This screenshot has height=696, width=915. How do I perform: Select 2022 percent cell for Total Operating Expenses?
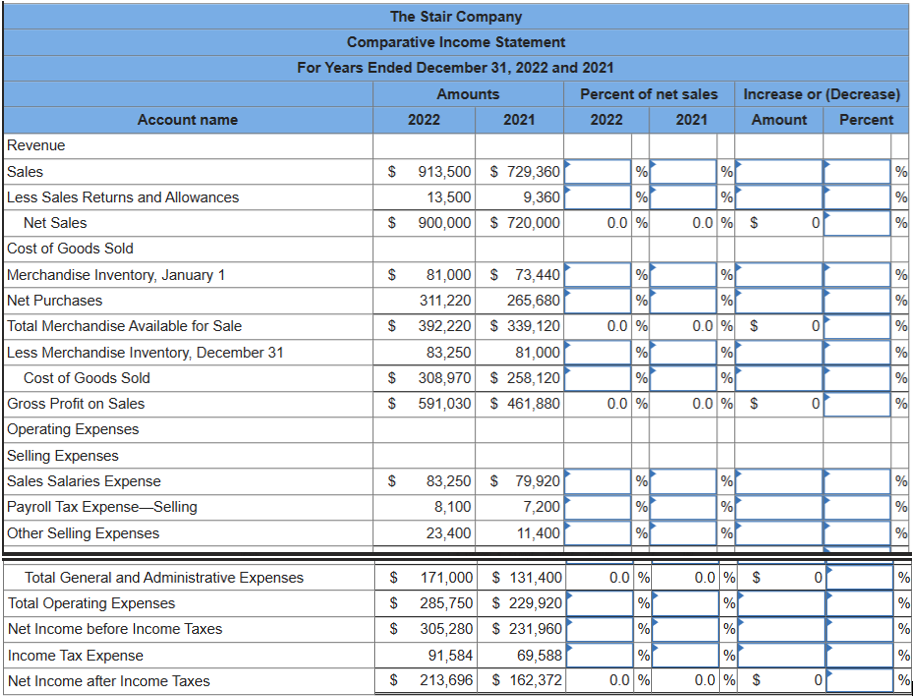tap(595, 602)
